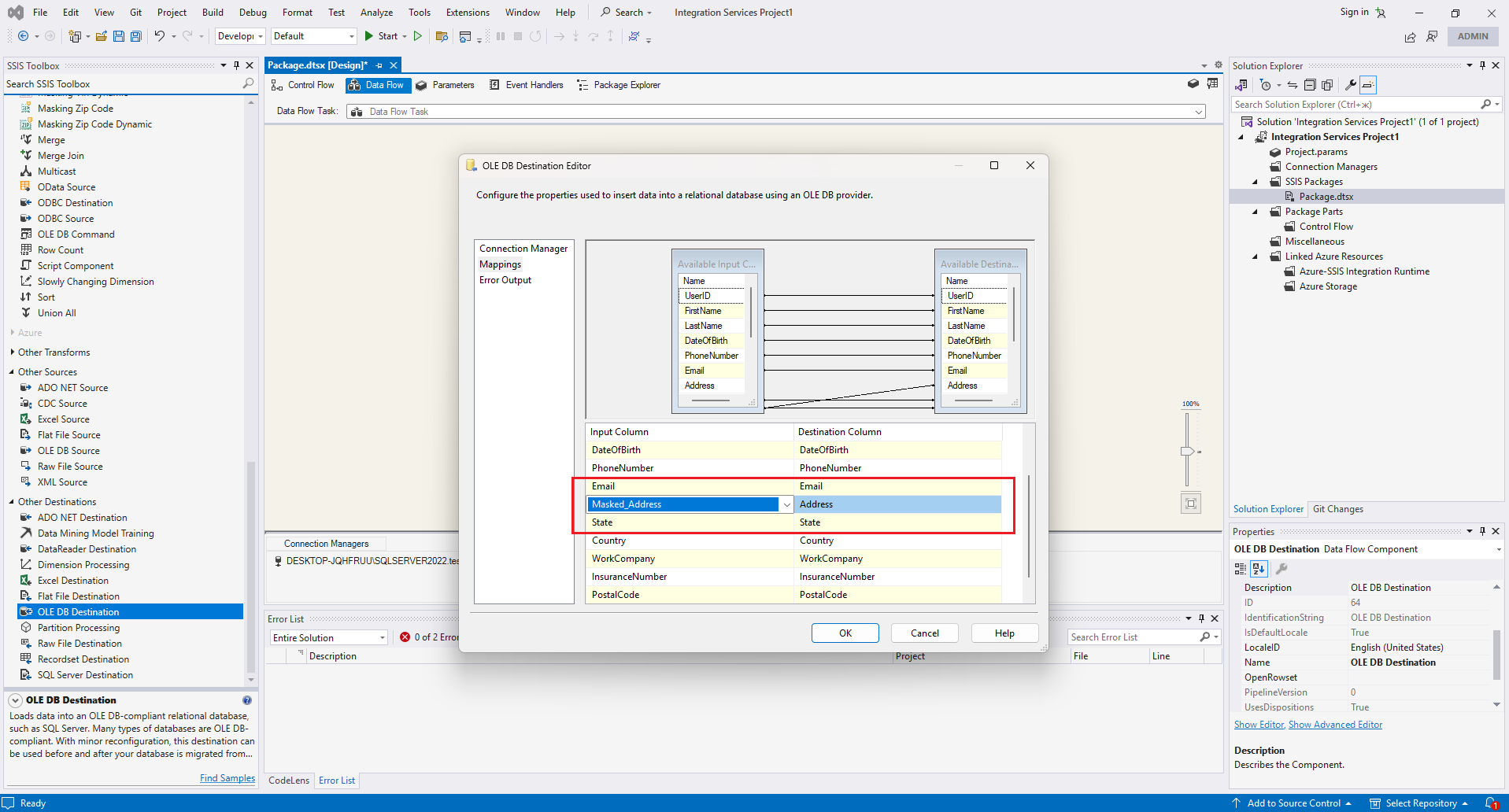This screenshot has width=1509, height=812.
Task: Click the Save icon in main toolbar
Action: pos(119,36)
